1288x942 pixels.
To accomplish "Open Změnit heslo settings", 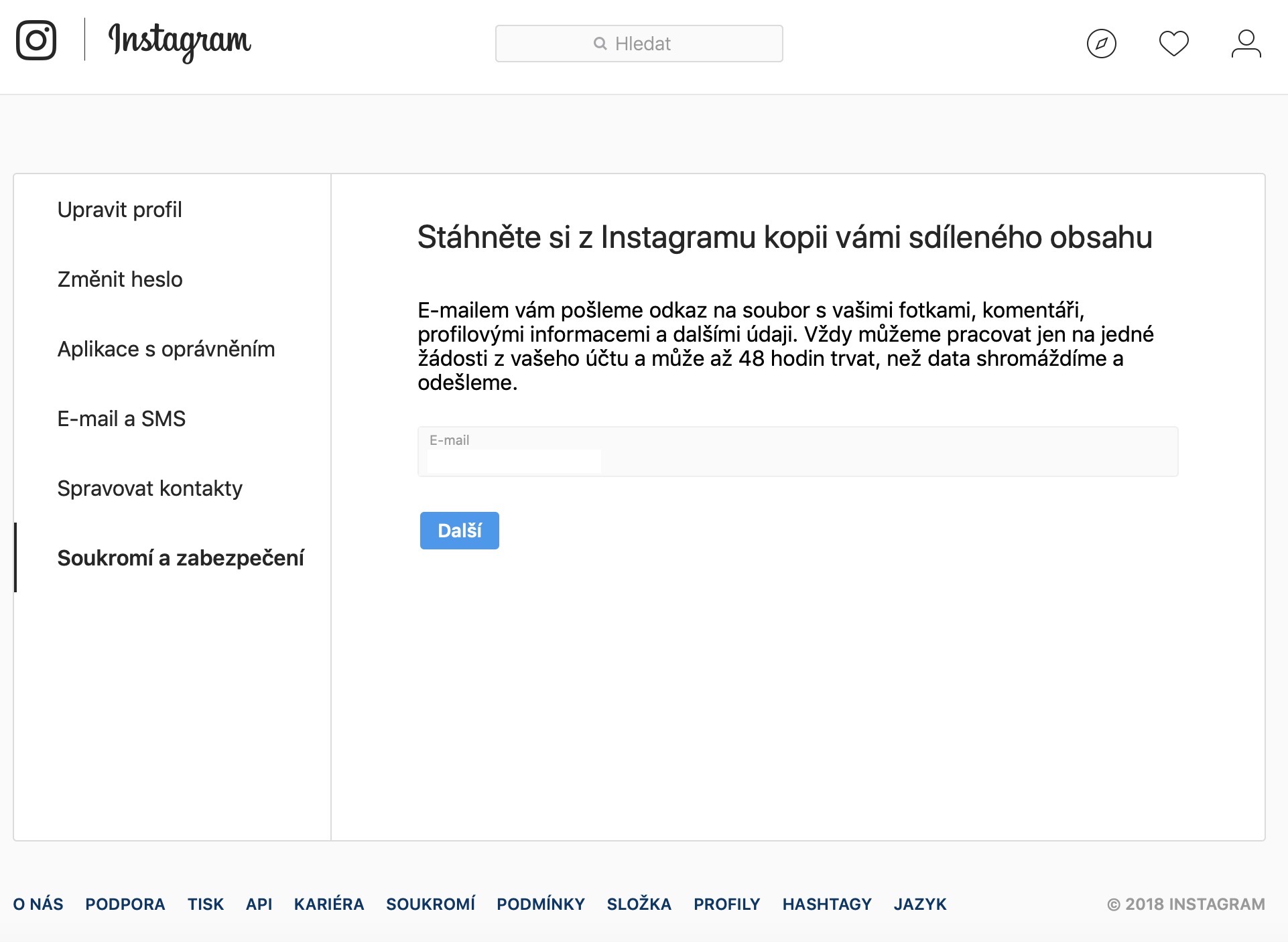I will click(120, 279).
